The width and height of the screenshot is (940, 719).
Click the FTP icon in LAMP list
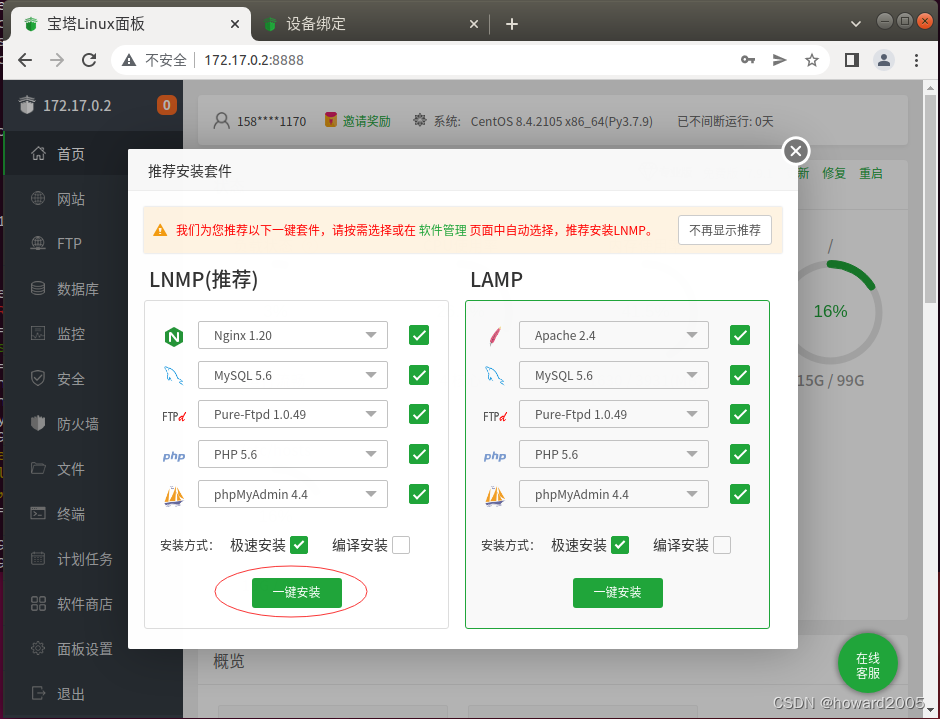pos(495,416)
